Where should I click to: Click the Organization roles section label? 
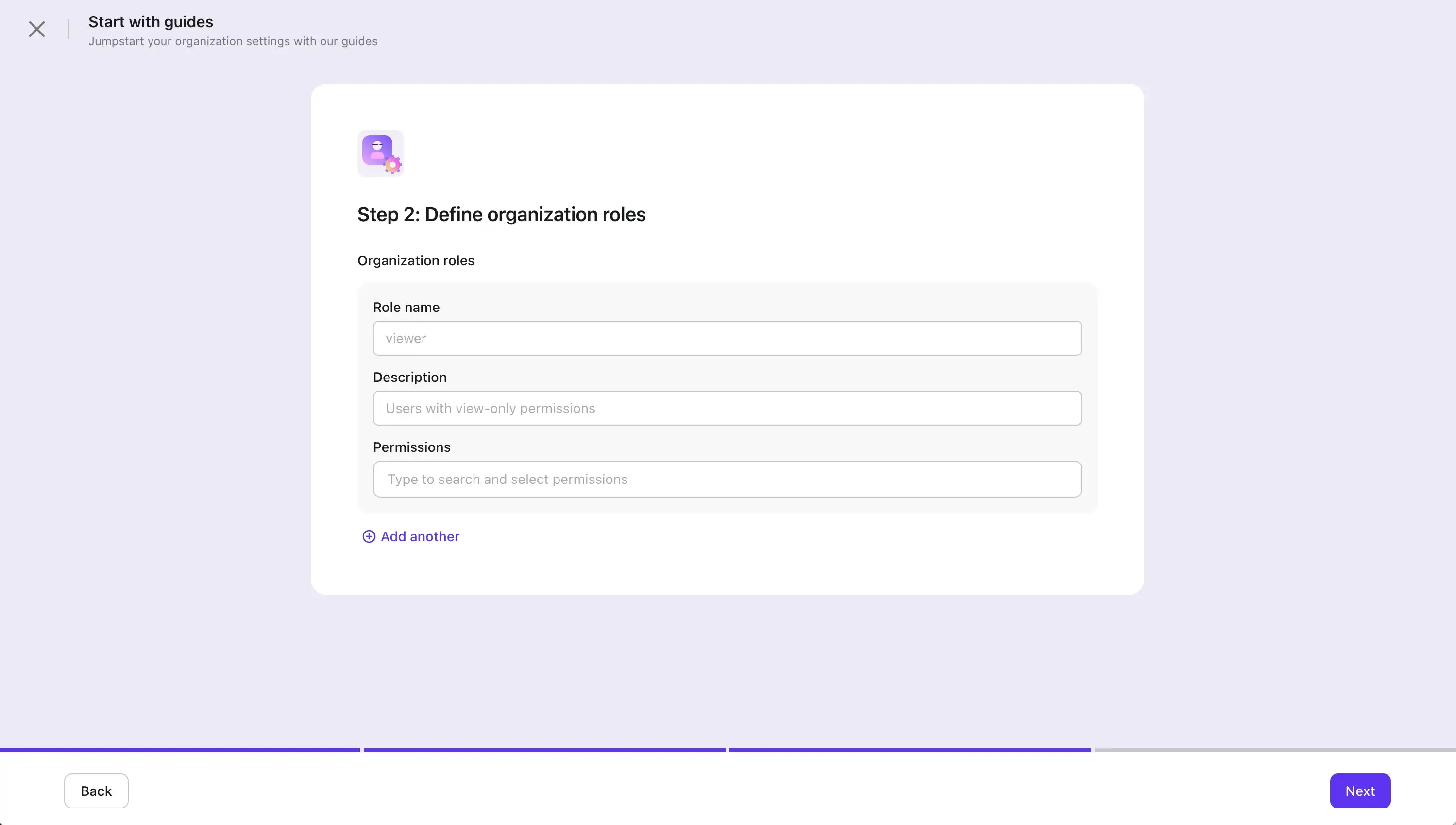coord(416,260)
